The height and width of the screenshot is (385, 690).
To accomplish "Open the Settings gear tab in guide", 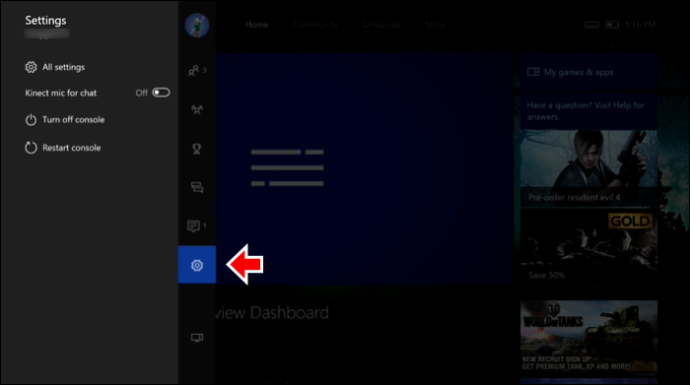I will click(197, 265).
